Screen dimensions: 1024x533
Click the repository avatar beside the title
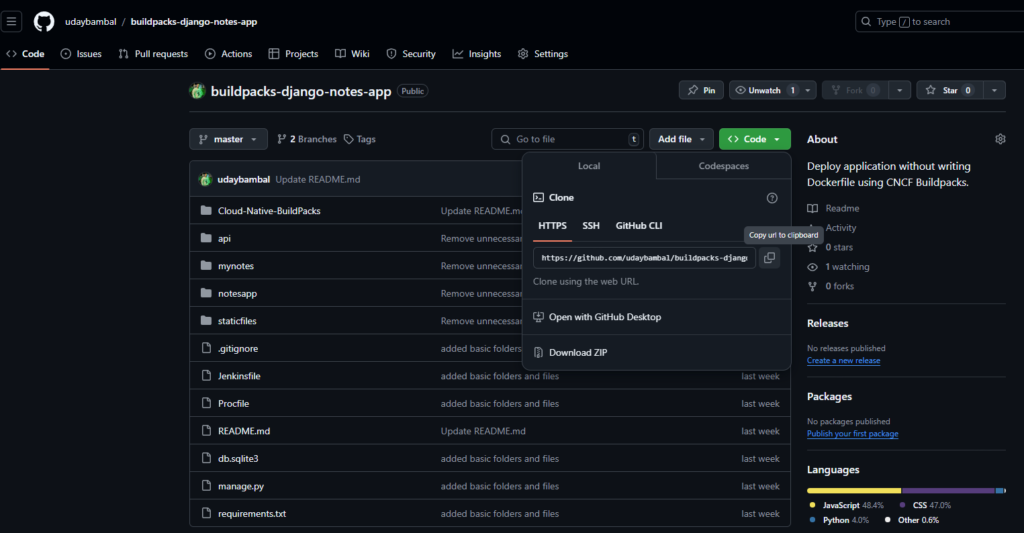197,91
